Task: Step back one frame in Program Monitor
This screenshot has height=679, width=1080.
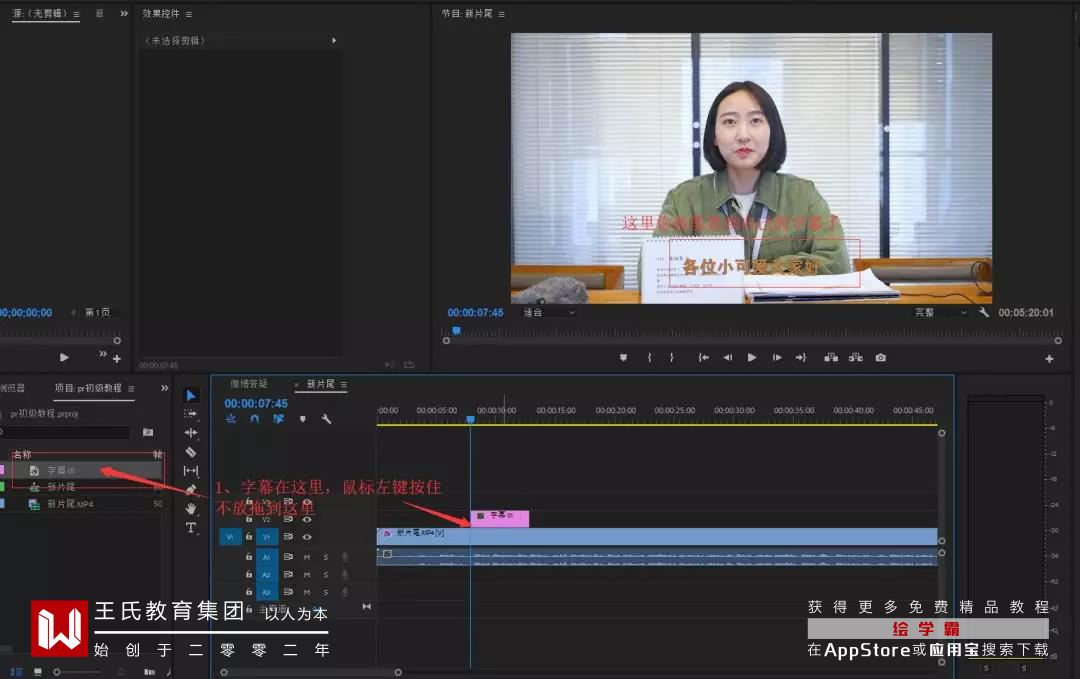Action: point(727,357)
